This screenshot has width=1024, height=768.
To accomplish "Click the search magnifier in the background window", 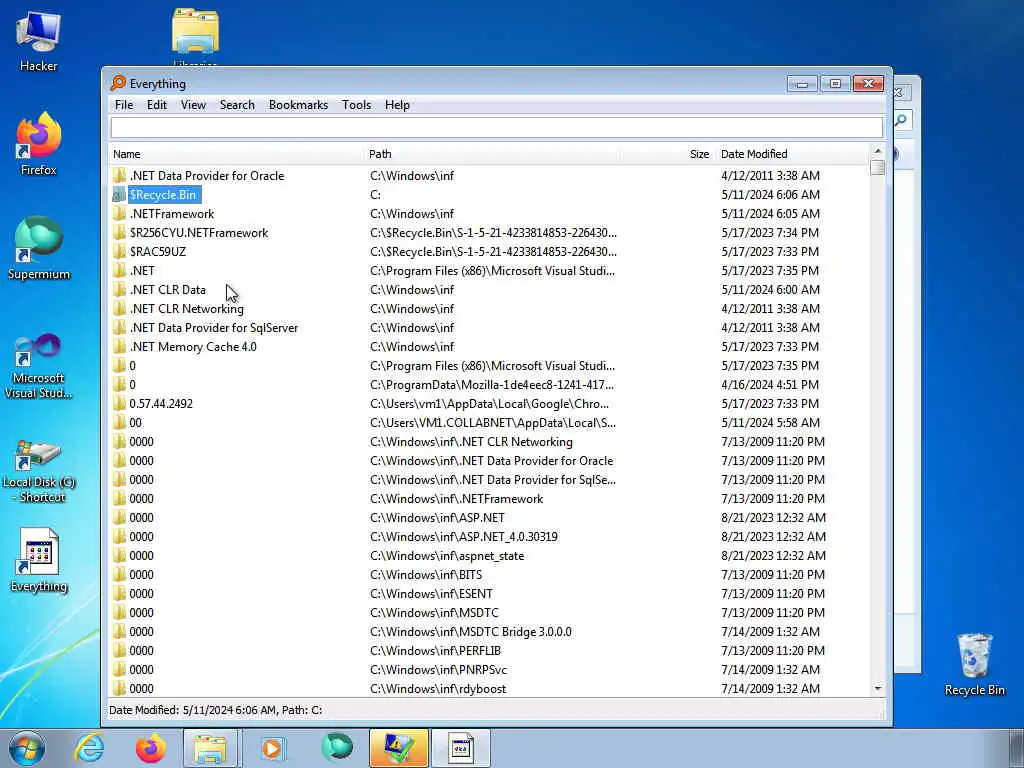I will coord(902,120).
